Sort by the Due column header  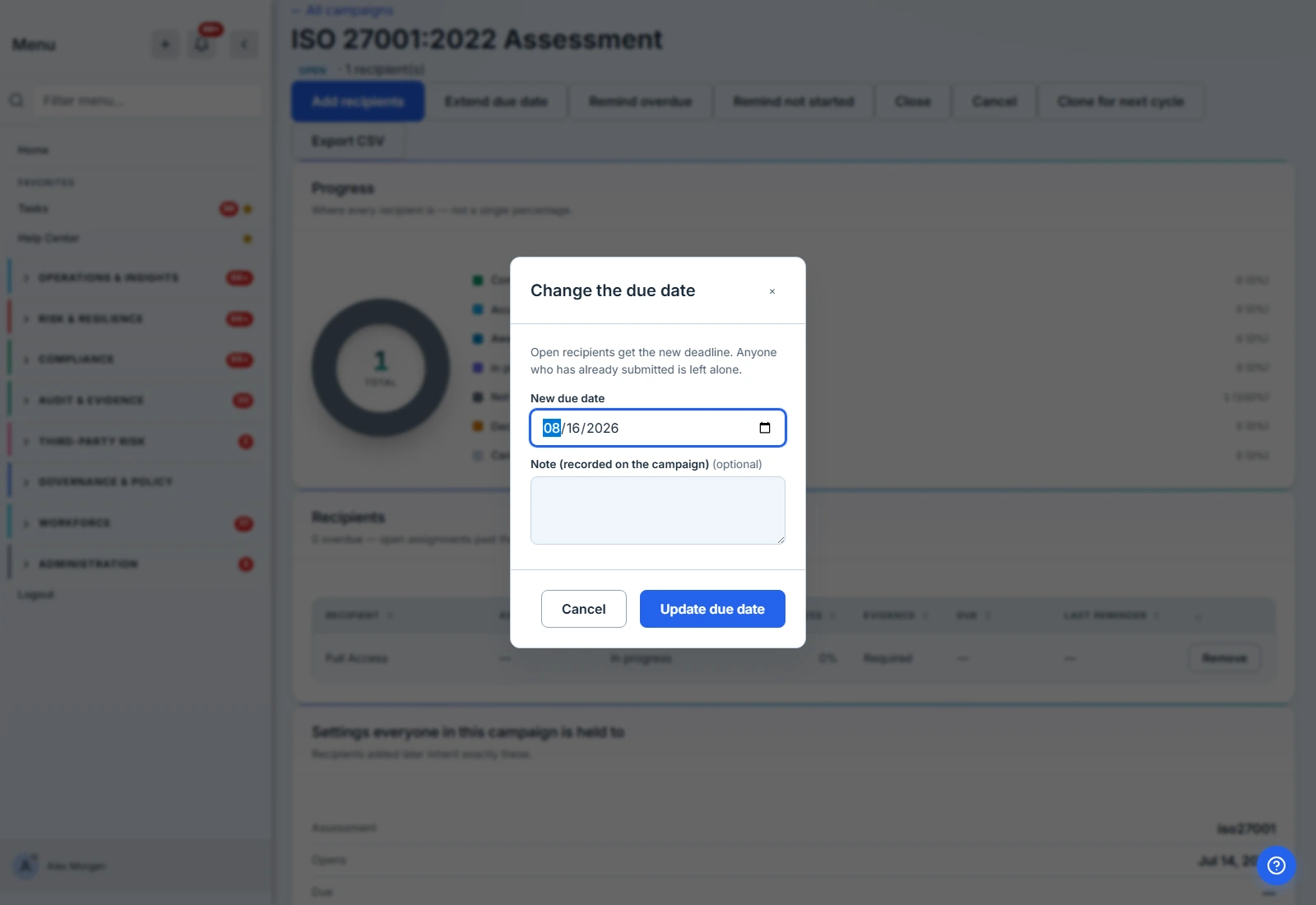973,615
